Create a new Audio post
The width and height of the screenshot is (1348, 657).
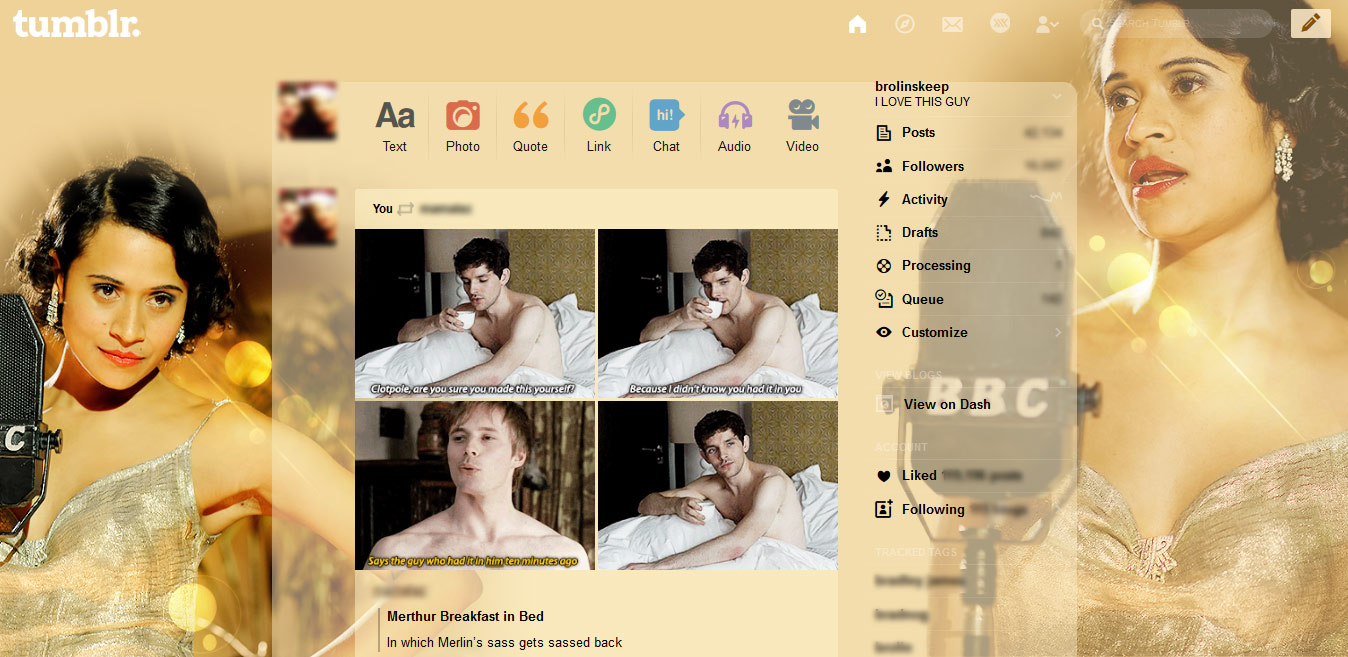(735, 126)
